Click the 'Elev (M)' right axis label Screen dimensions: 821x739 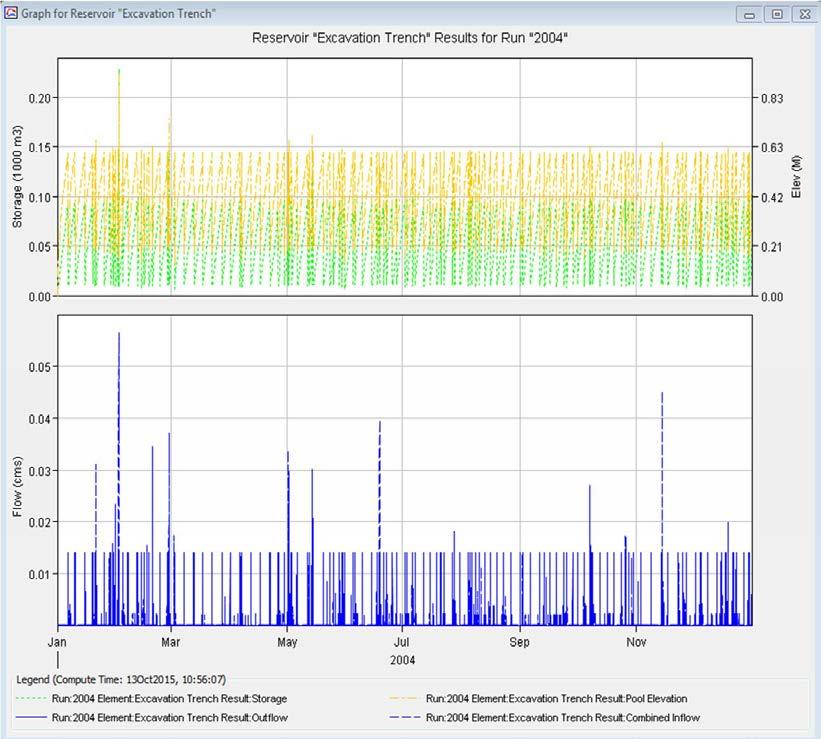[797, 177]
